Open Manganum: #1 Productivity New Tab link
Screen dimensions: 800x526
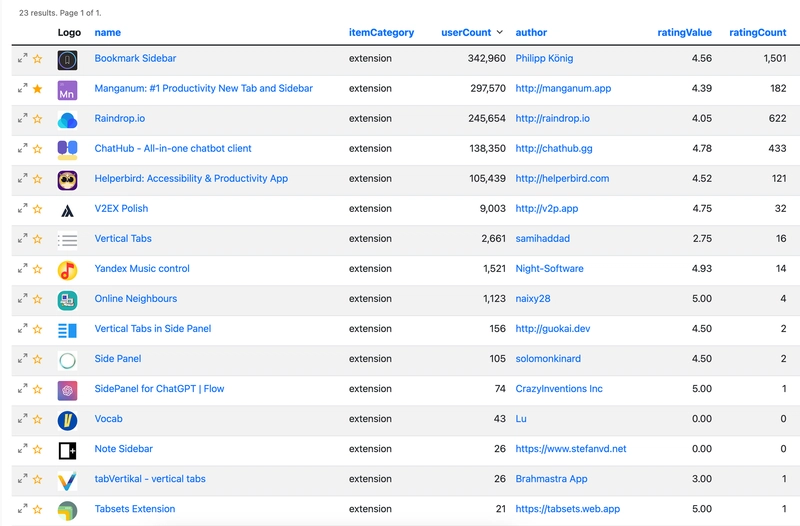[204, 88]
